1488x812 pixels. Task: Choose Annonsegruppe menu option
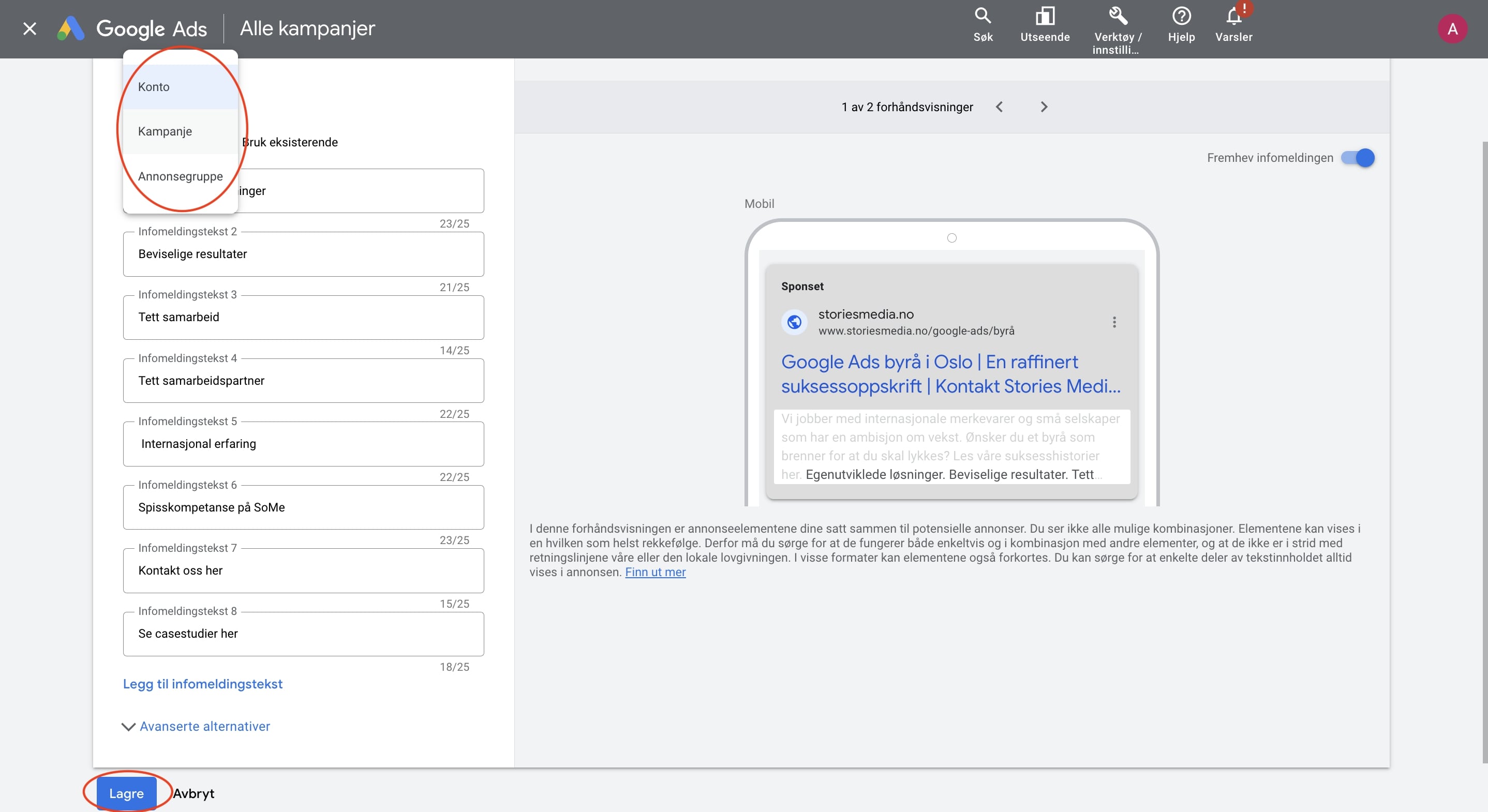[x=180, y=176]
